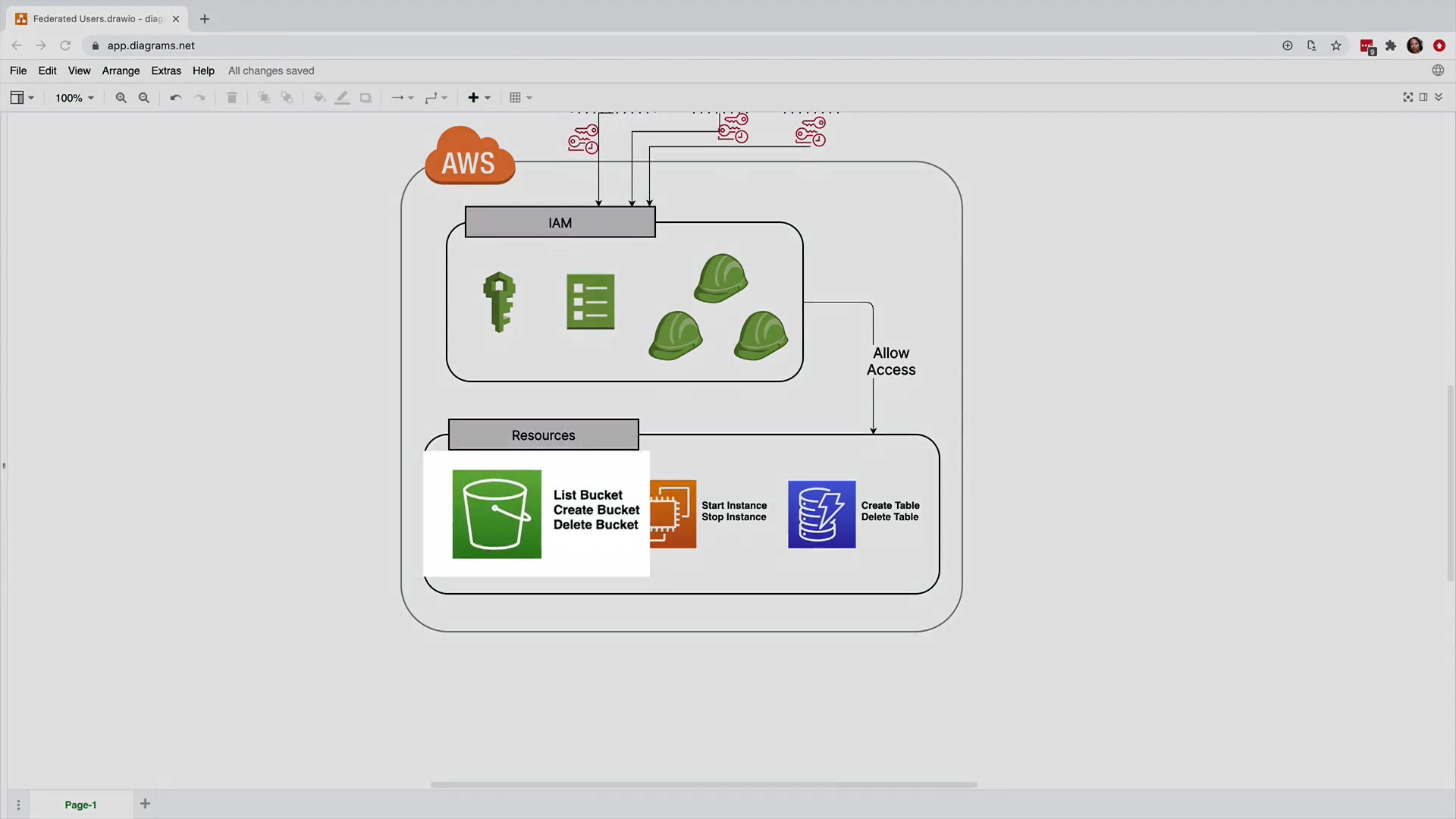Viewport: 1456px width, 819px height.
Task: Toggle the format panel icon
Action: (1423, 97)
